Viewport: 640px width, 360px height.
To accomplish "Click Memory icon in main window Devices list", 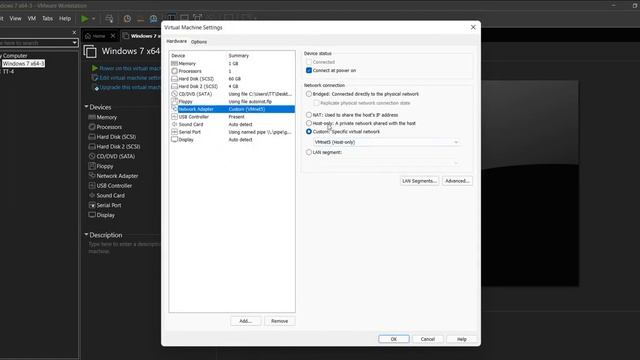I will pos(92,117).
